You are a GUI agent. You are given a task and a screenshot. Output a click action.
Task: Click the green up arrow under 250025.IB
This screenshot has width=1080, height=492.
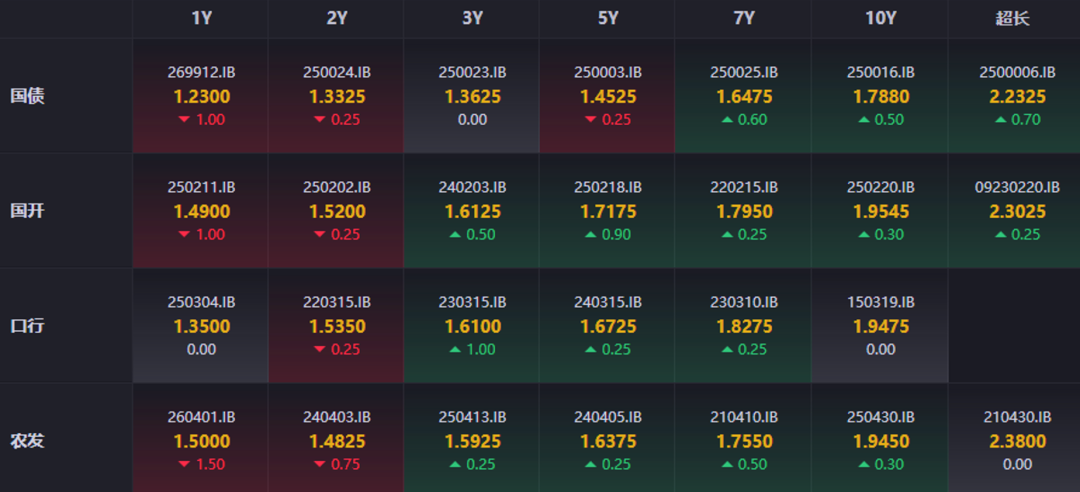point(727,120)
